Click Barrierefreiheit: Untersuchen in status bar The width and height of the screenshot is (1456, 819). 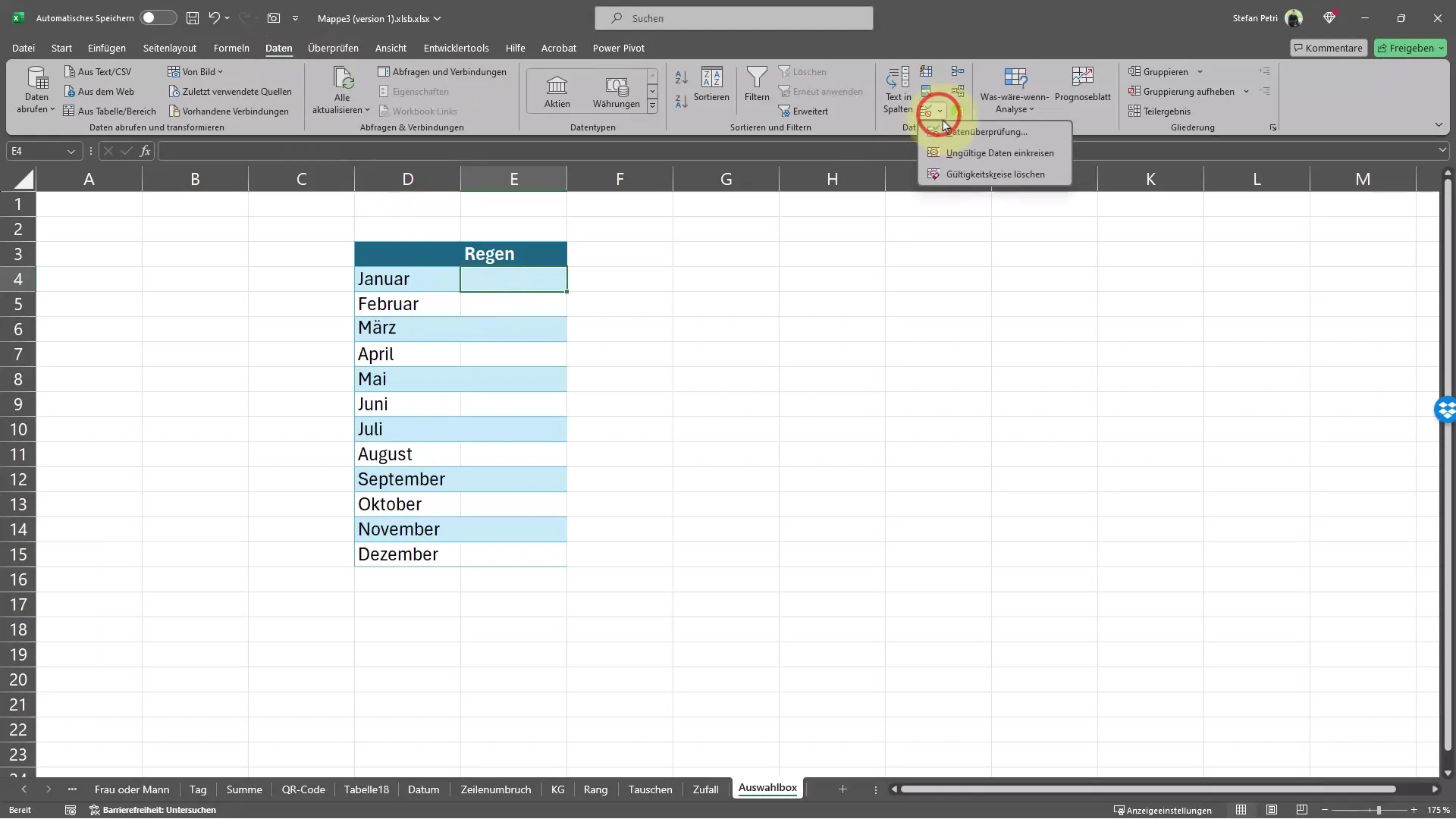(152, 810)
